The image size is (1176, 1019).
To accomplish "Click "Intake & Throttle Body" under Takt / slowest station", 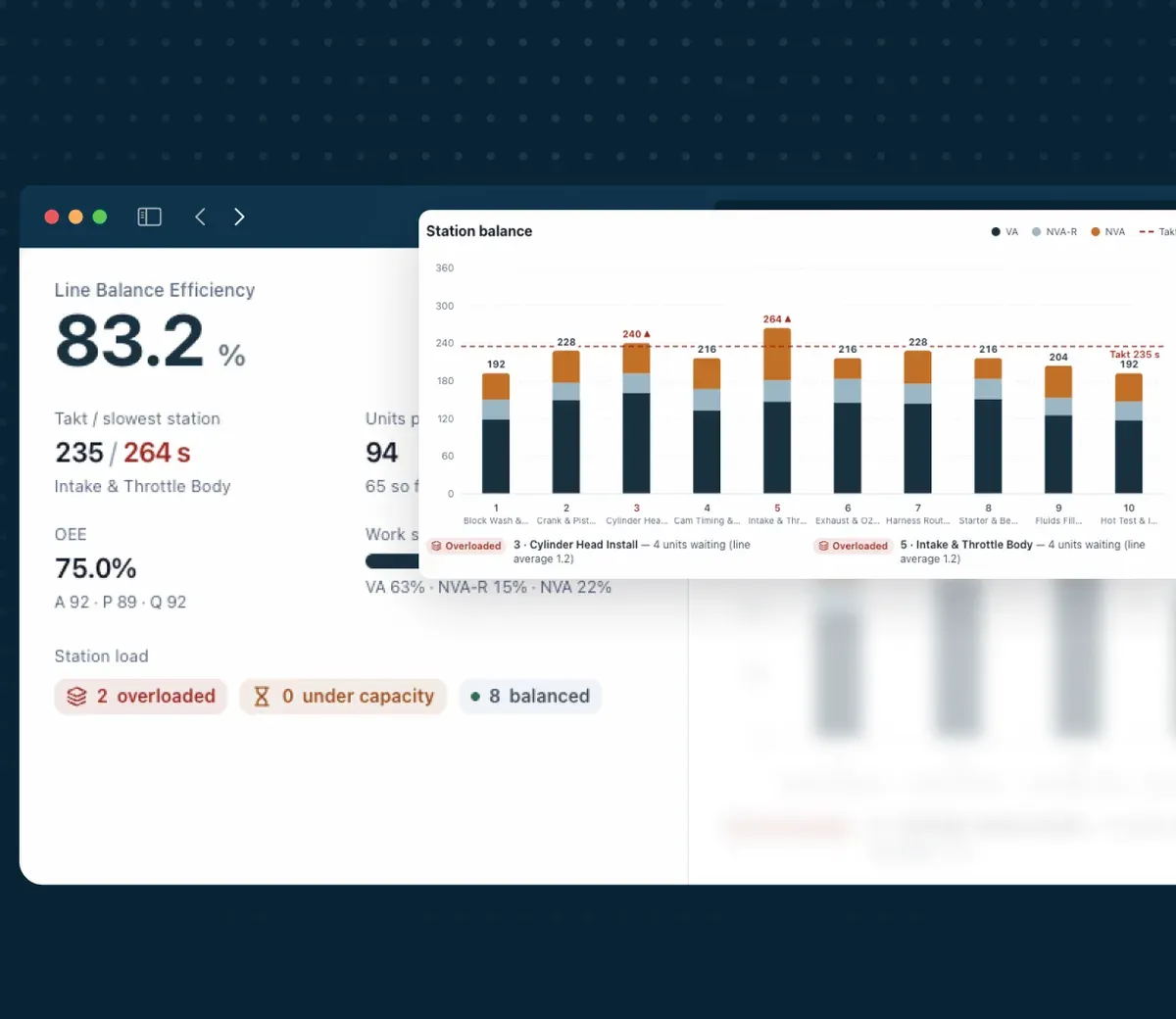I will click(x=142, y=486).
